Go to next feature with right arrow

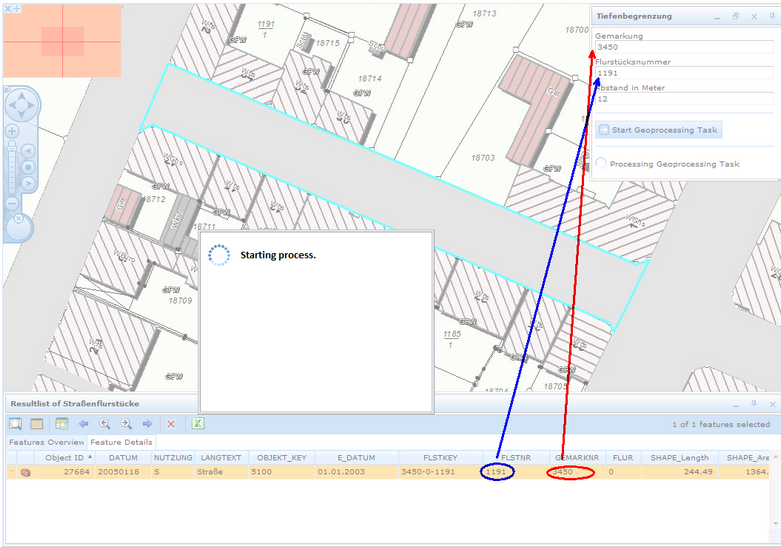147,424
